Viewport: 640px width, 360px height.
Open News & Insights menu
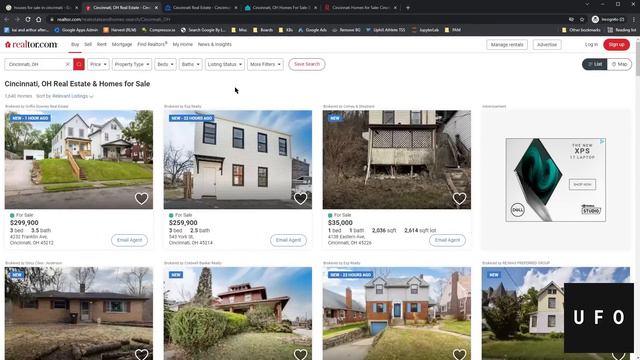pyautogui.click(x=215, y=44)
